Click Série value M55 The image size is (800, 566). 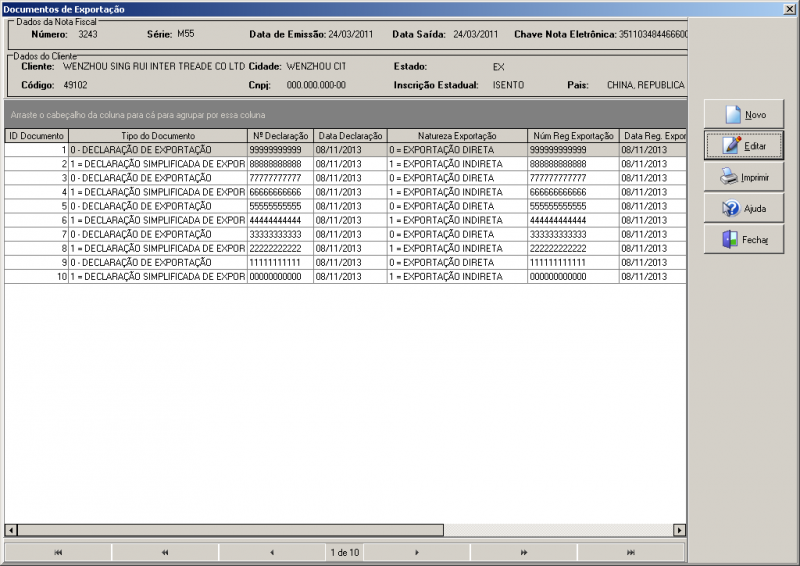click(x=186, y=34)
